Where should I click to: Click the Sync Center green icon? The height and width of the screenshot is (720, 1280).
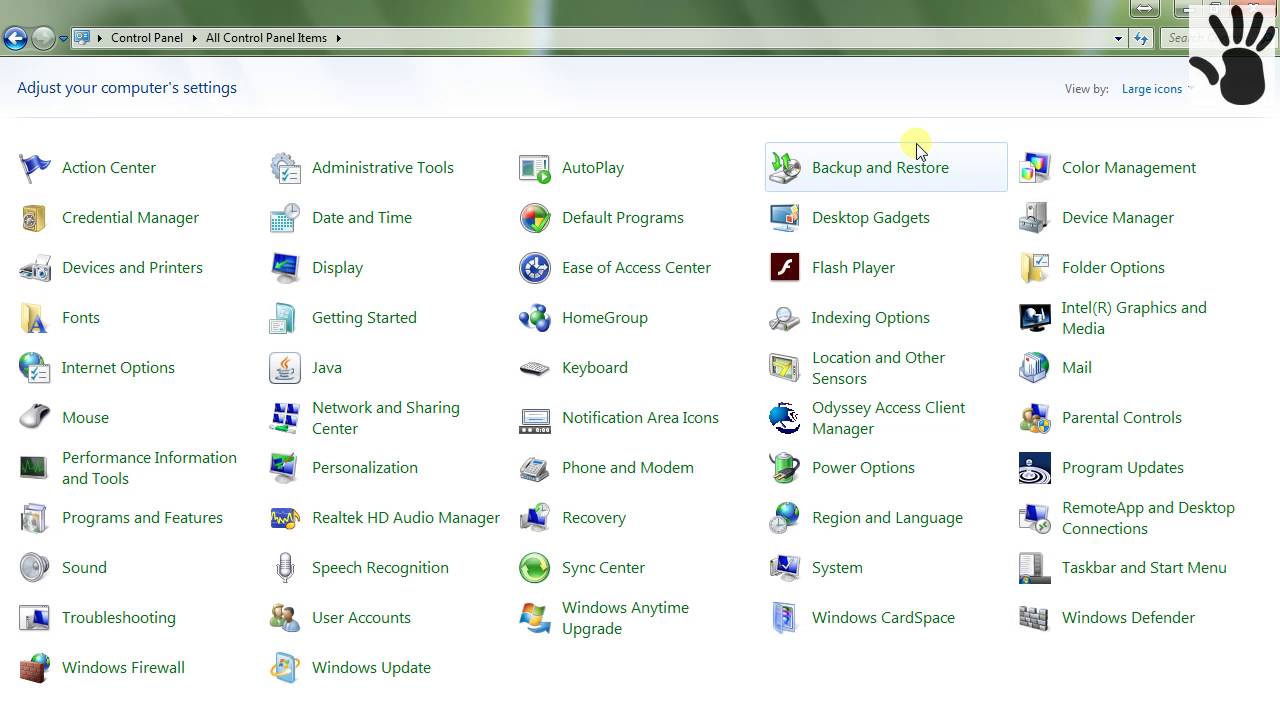click(x=535, y=568)
